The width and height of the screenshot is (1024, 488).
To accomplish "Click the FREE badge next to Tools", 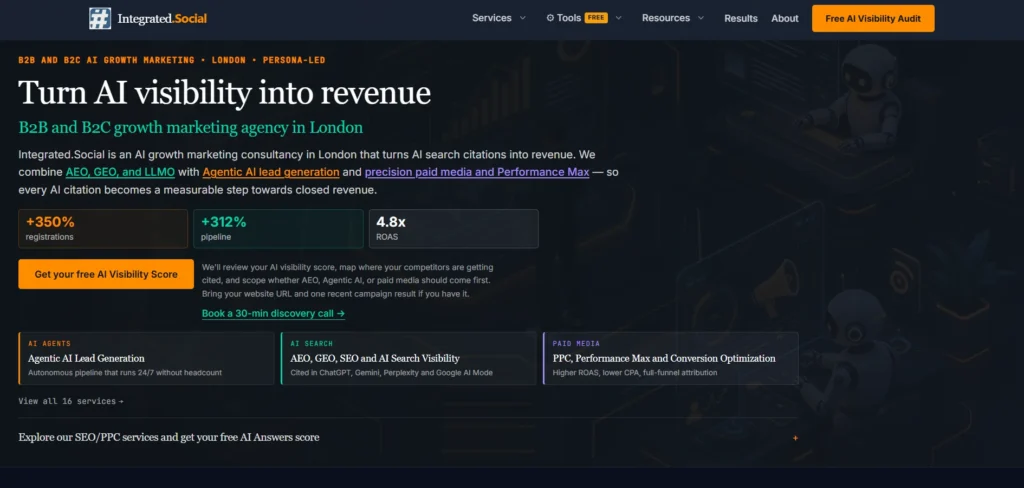I will pyautogui.click(x=596, y=18).
